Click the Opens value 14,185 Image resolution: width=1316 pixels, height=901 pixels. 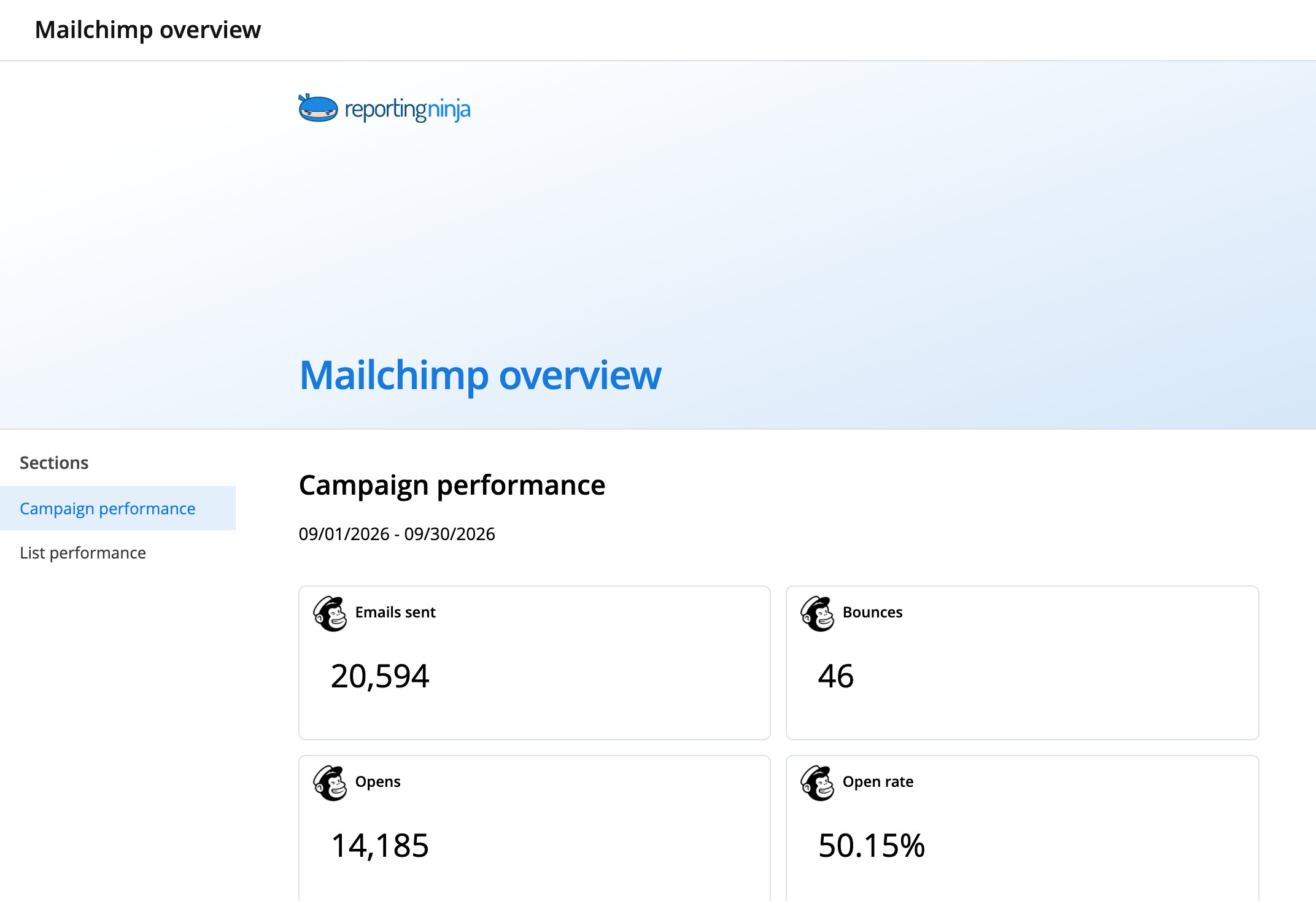380,846
